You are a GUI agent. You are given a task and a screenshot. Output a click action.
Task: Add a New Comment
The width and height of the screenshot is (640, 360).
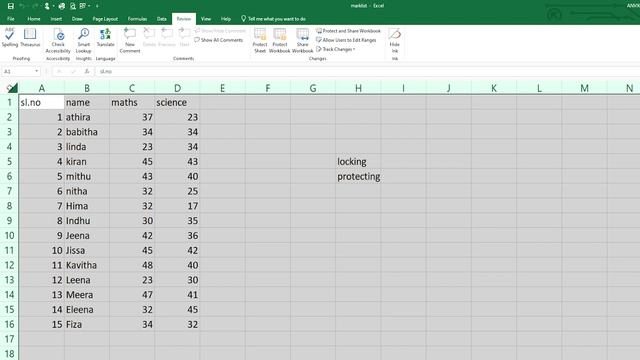(x=130, y=41)
